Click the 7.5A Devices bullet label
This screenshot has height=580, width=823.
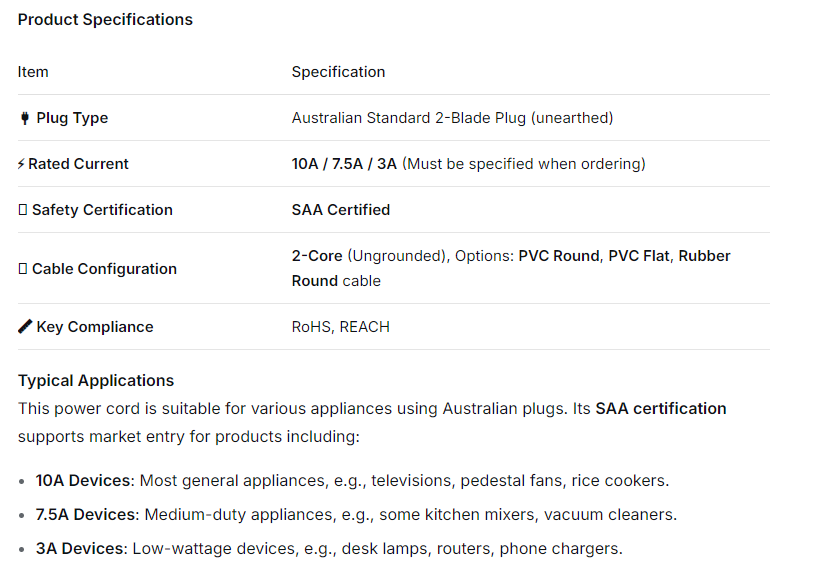[x=86, y=515]
